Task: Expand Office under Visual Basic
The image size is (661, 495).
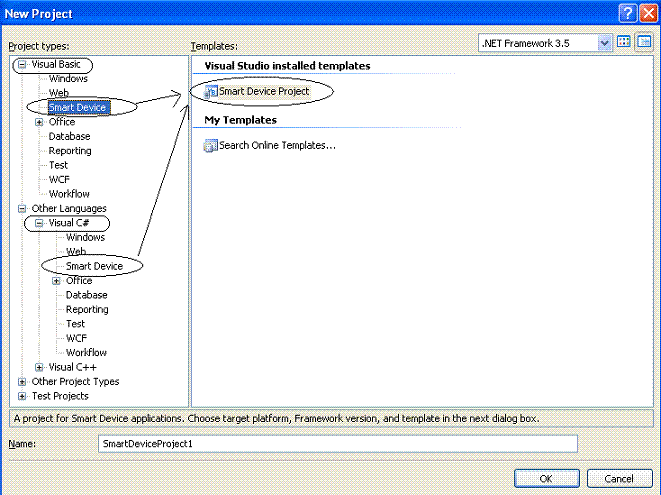Action: pyautogui.click(x=39, y=122)
